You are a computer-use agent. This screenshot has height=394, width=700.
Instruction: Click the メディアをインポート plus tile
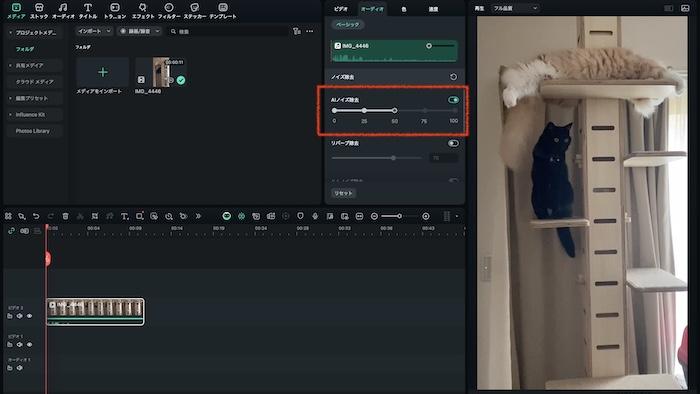(x=103, y=72)
